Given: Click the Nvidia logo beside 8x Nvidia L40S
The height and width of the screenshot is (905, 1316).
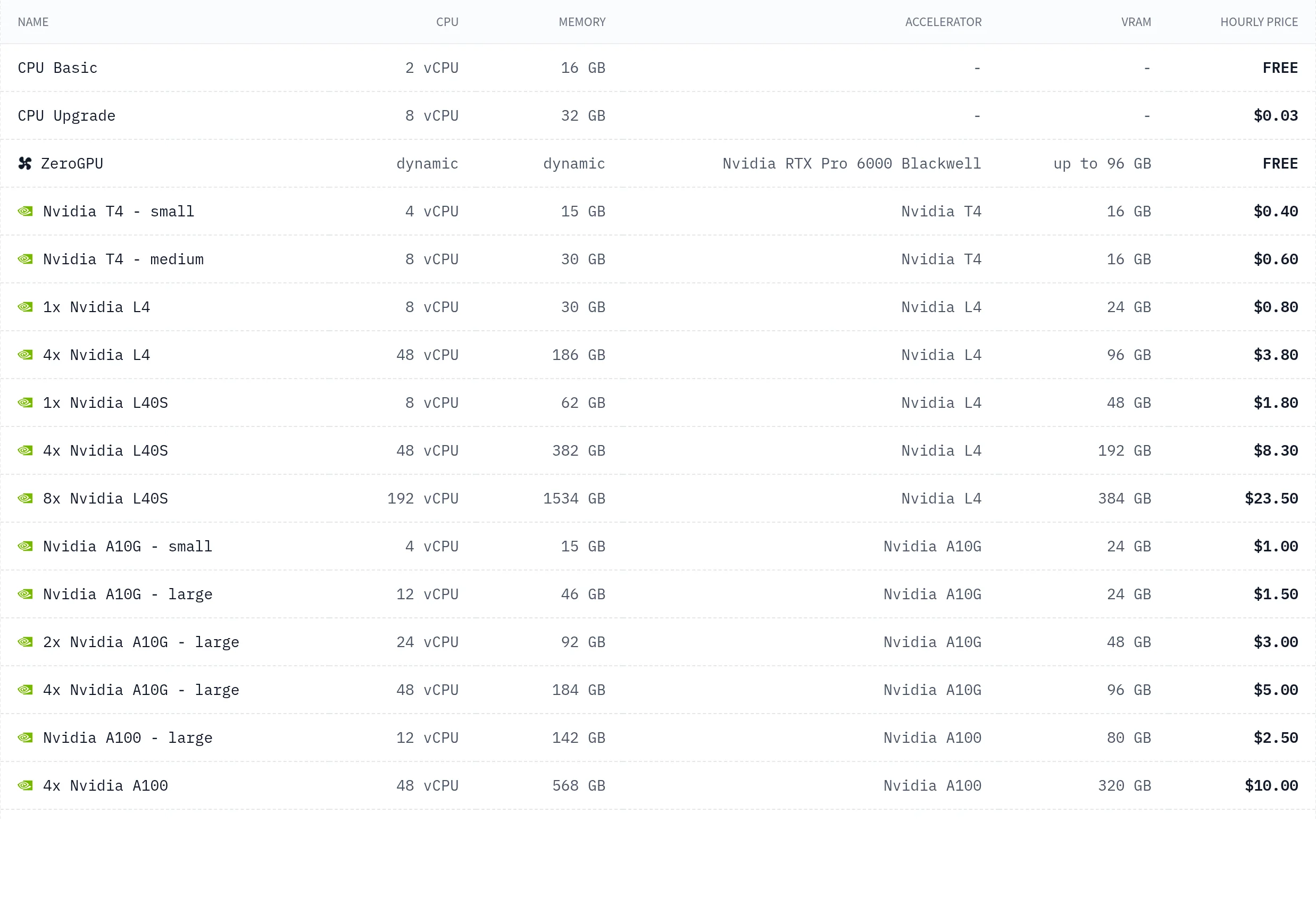Looking at the screenshot, I should (25, 498).
